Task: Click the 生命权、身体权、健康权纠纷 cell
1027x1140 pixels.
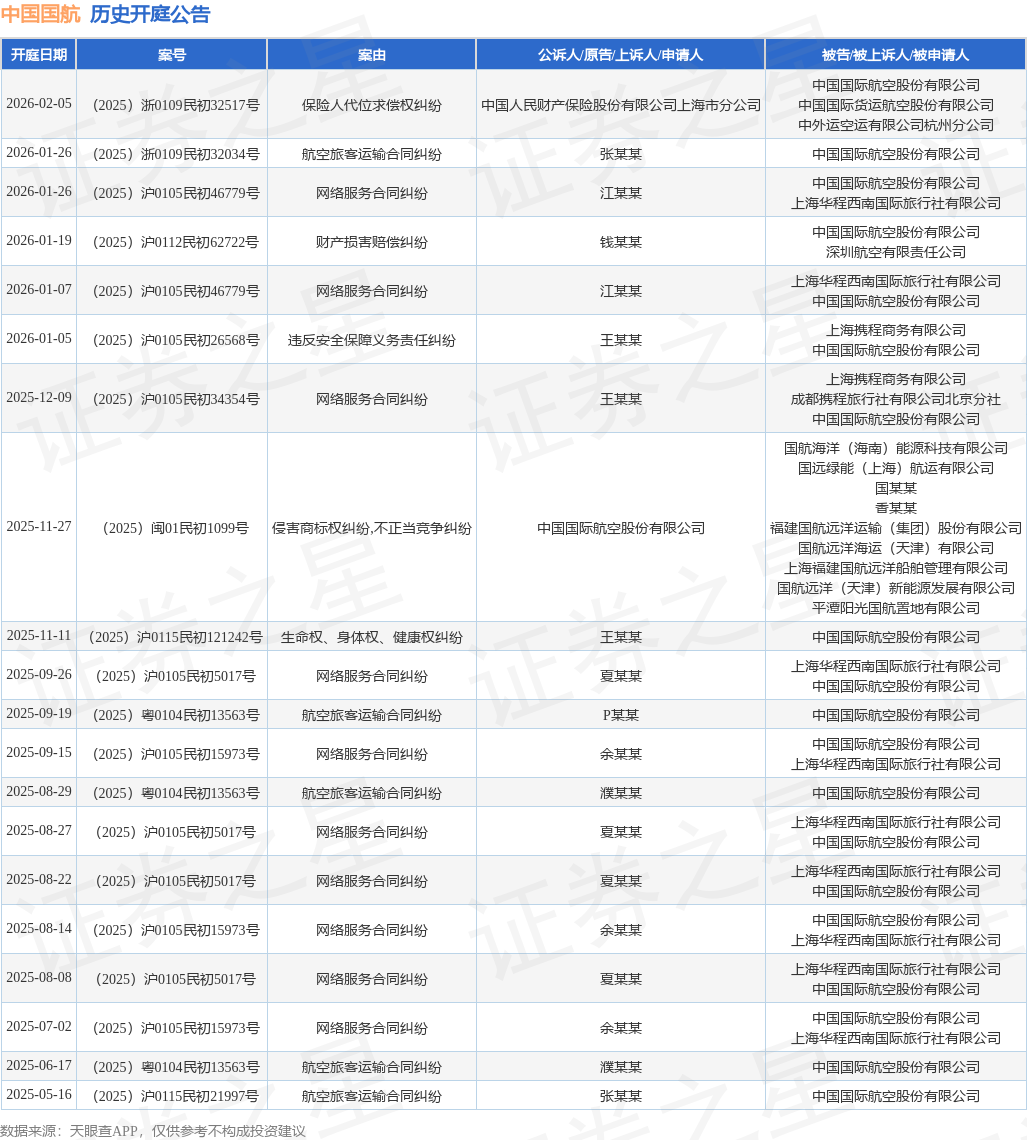Action: [x=371, y=637]
